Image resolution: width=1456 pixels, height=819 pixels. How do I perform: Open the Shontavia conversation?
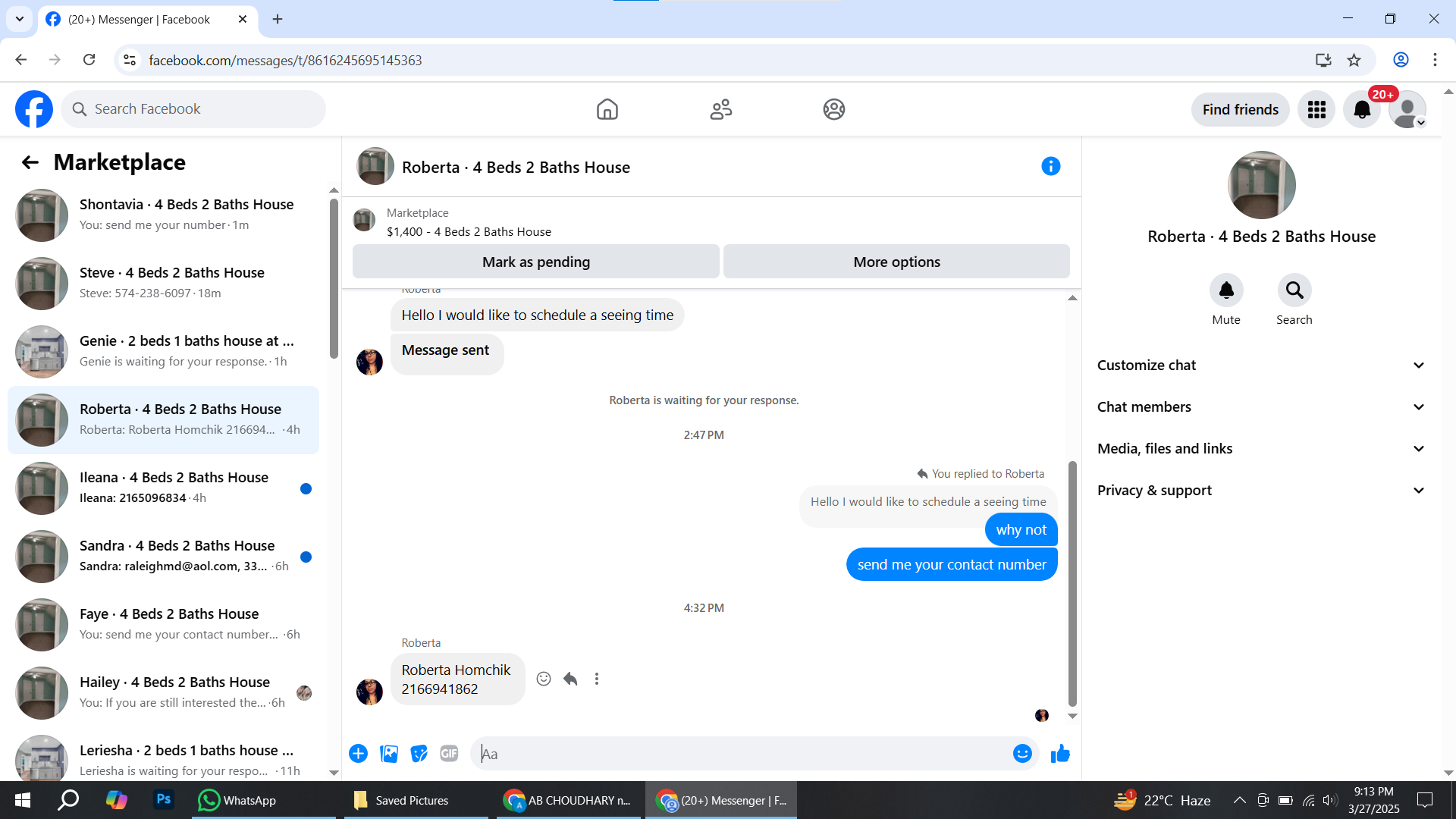coord(163,215)
